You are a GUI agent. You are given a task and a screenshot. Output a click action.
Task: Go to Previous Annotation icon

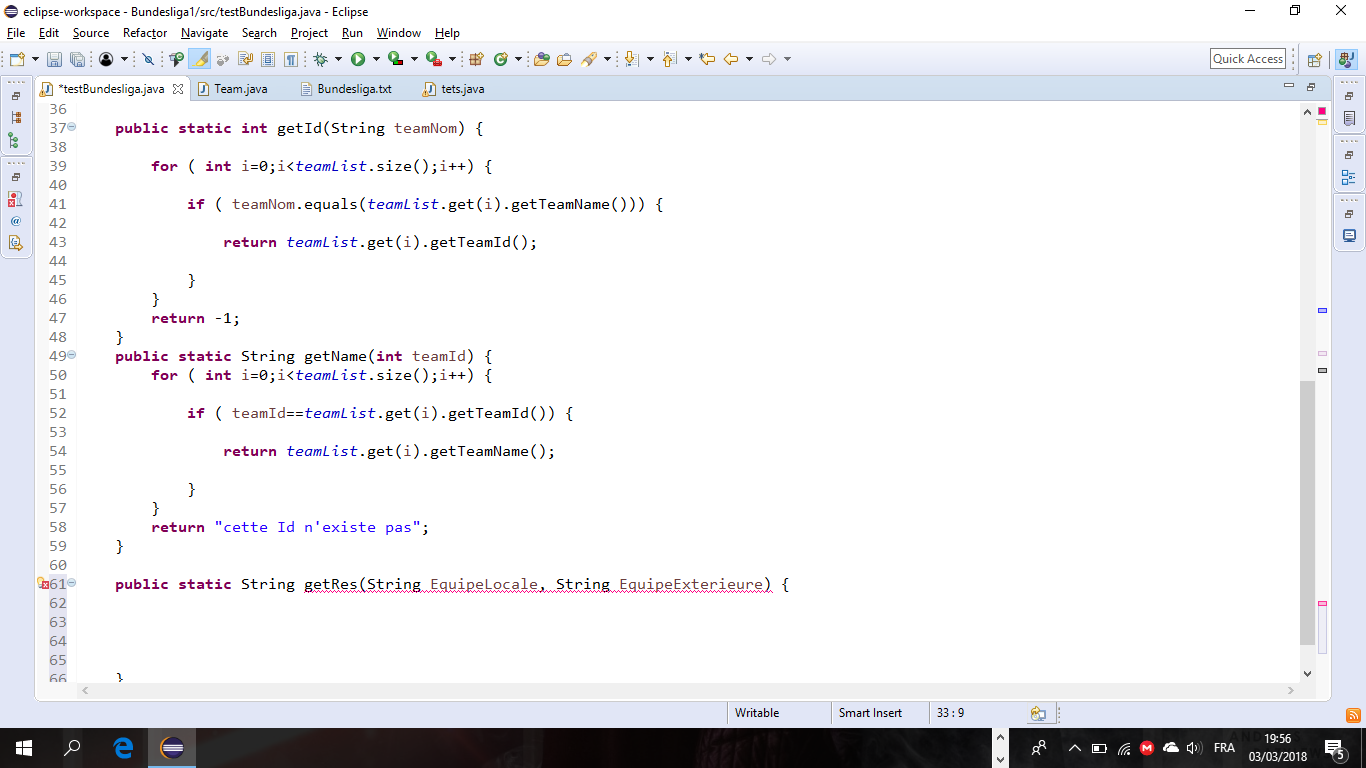pyautogui.click(x=669, y=59)
